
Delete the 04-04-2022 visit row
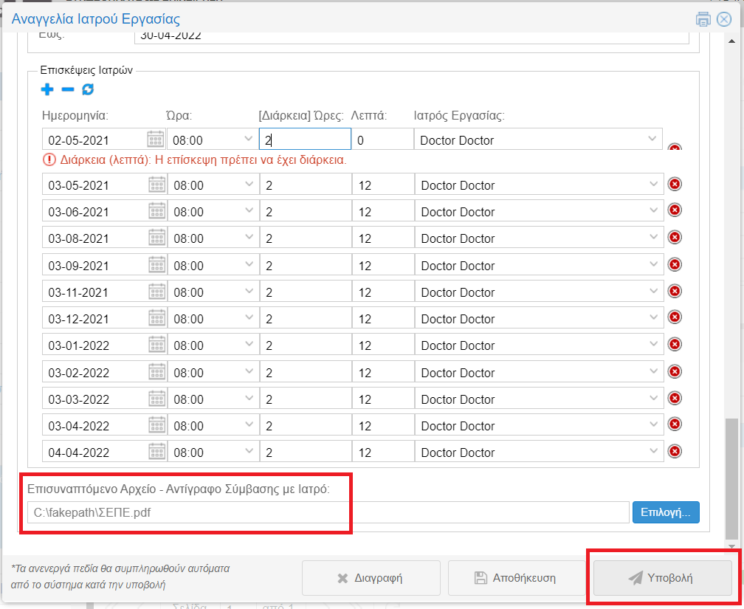tap(675, 451)
